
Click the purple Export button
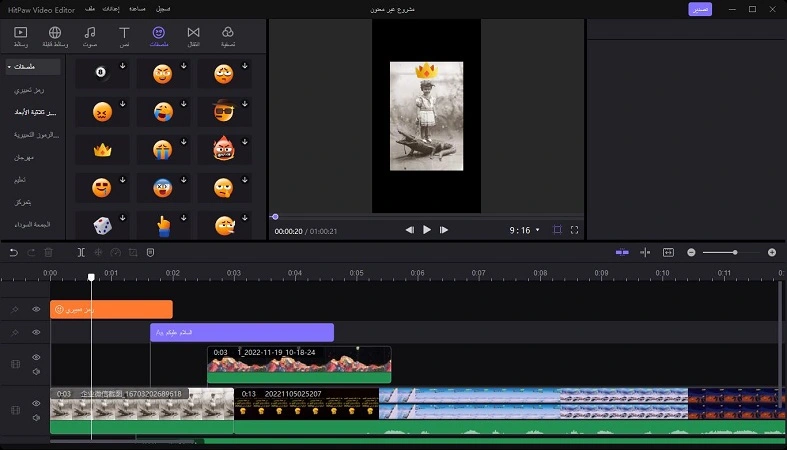tap(700, 9)
